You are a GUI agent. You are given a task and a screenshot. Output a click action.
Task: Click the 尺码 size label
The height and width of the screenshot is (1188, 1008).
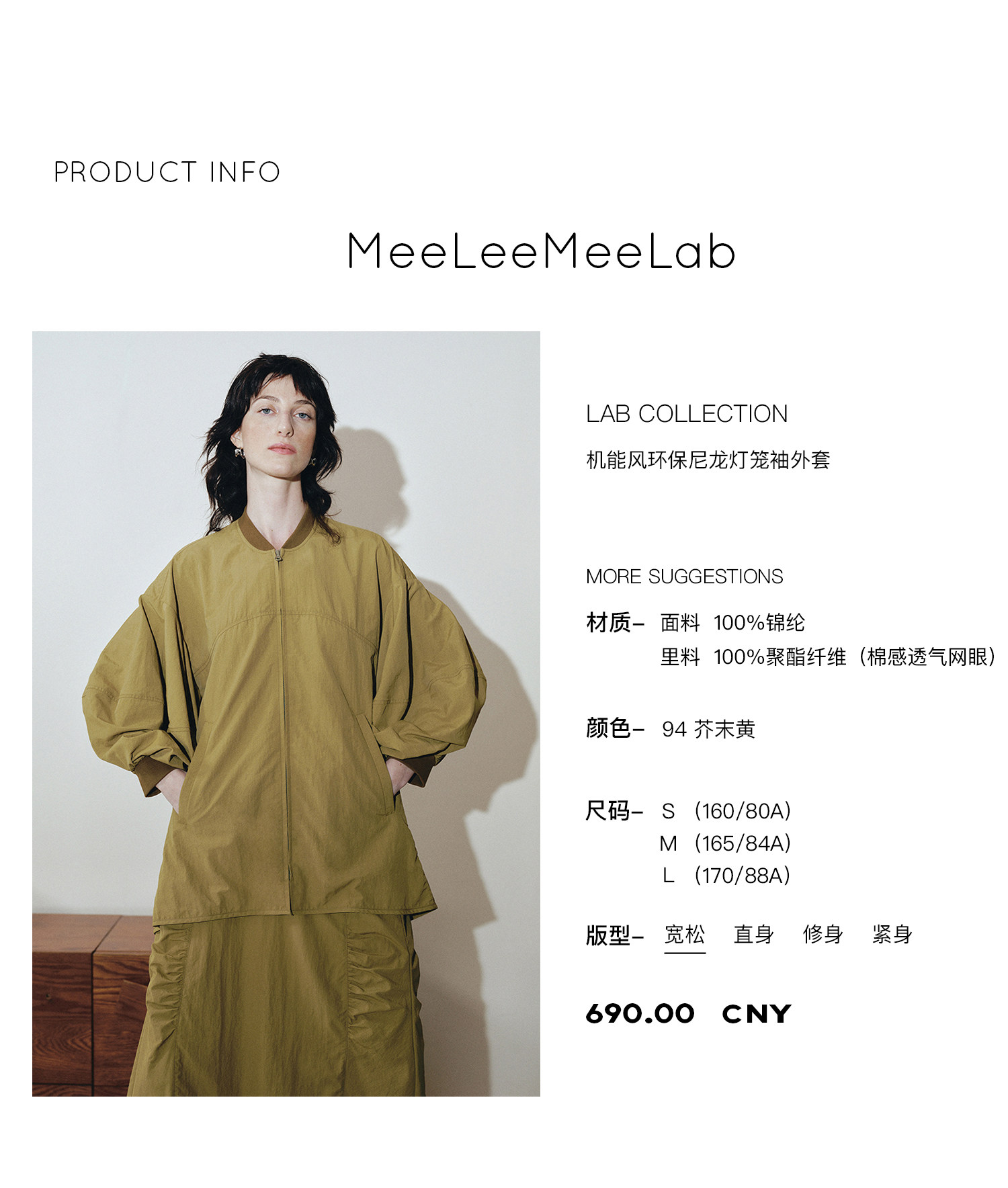tap(608, 811)
